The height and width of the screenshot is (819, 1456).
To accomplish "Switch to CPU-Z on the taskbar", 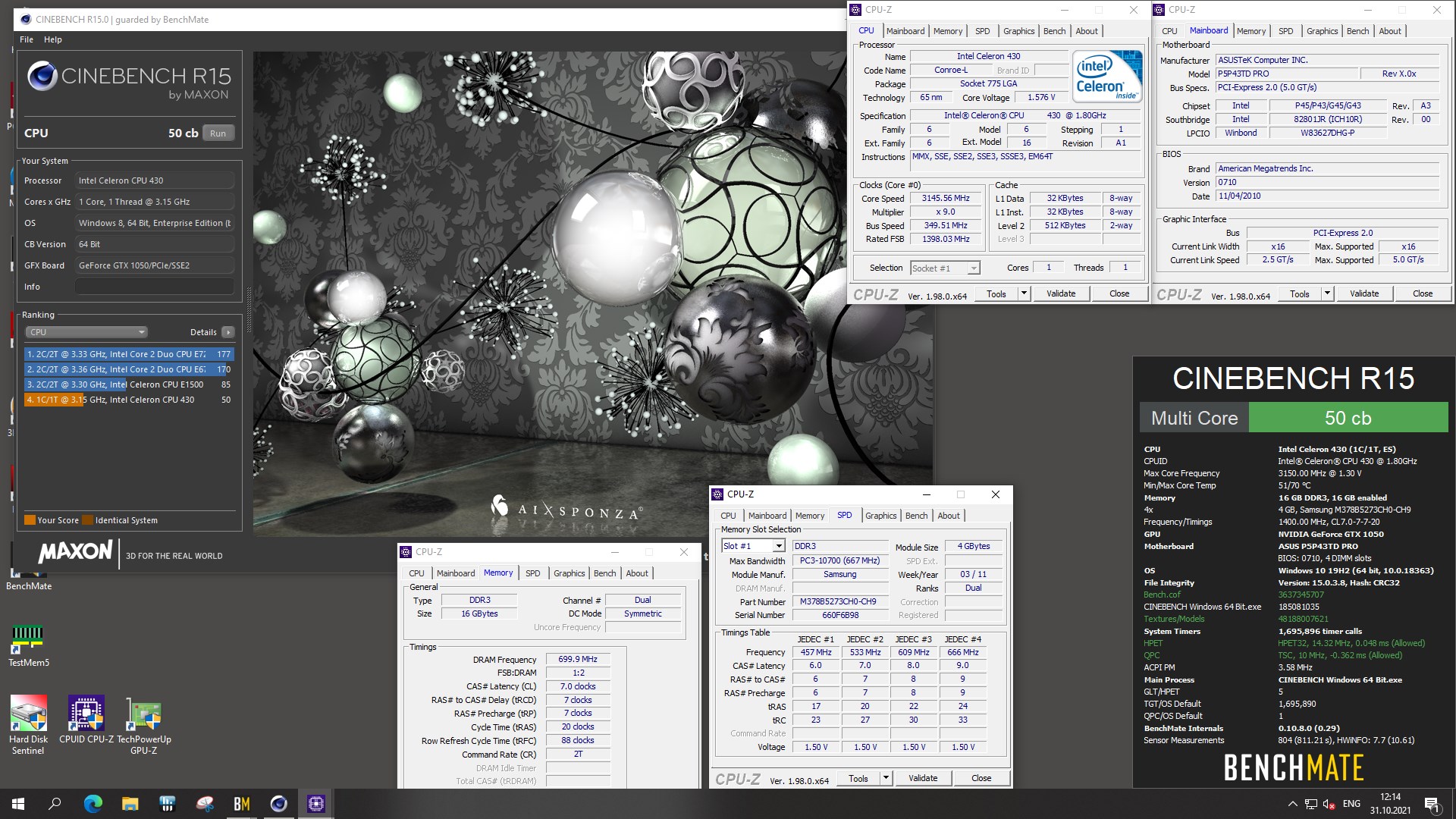I will pos(315,804).
